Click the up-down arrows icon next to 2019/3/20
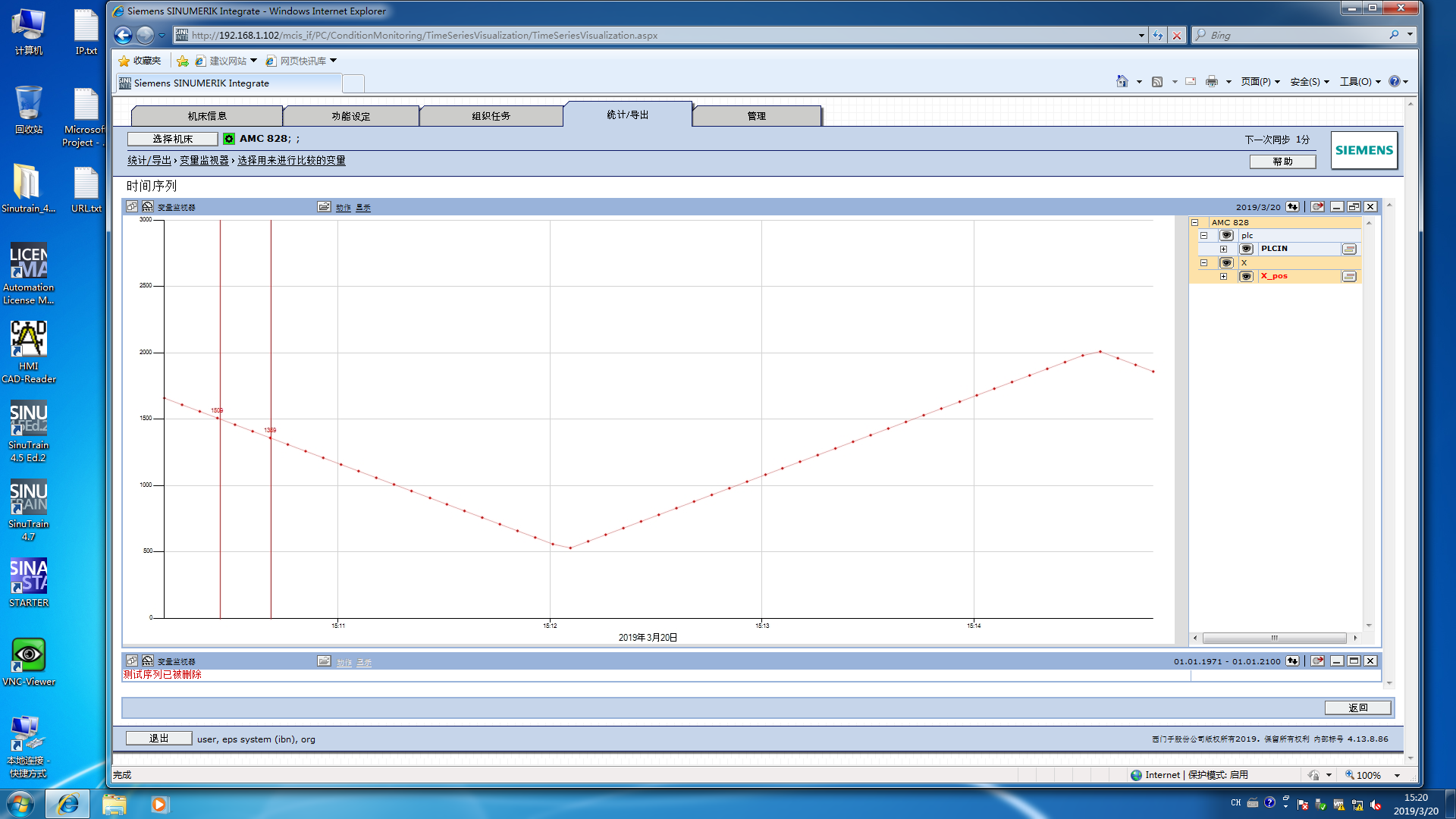Image resolution: width=1456 pixels, height=819 pixels. pos(1292,206)
